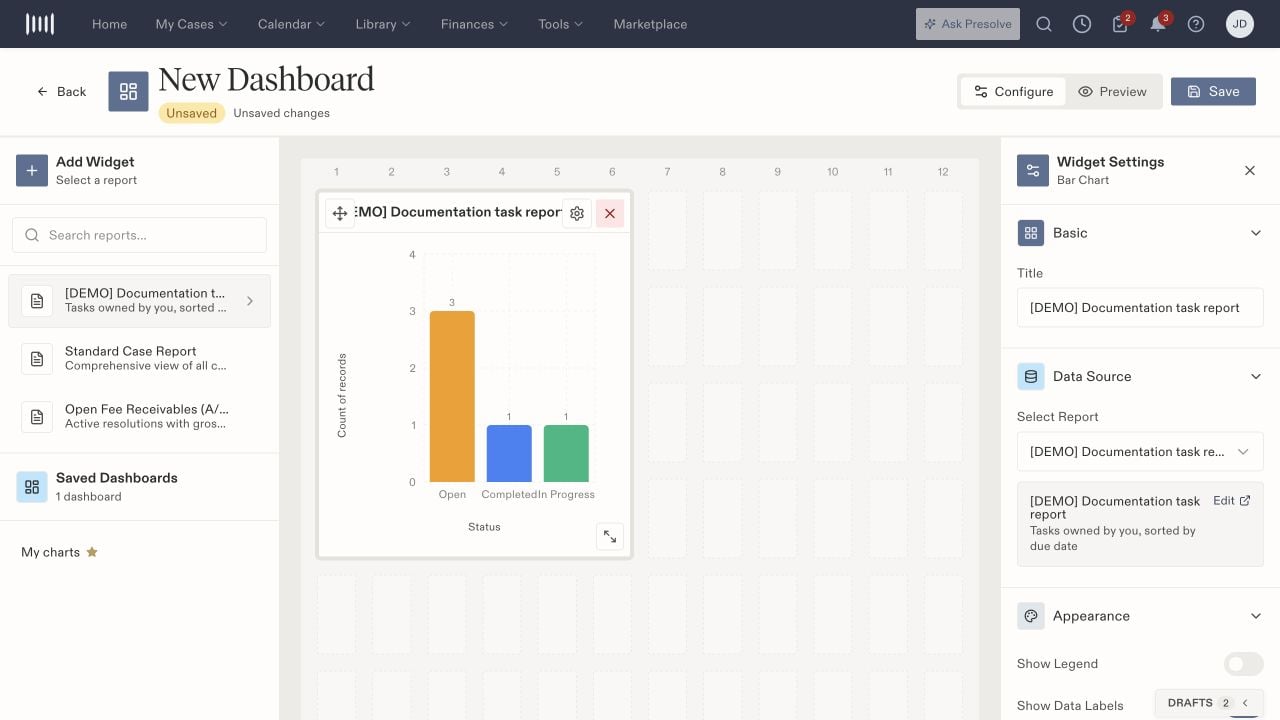Open the help question mark icon
This screenshot has width=1280, height=720.
click(1196, 24)
